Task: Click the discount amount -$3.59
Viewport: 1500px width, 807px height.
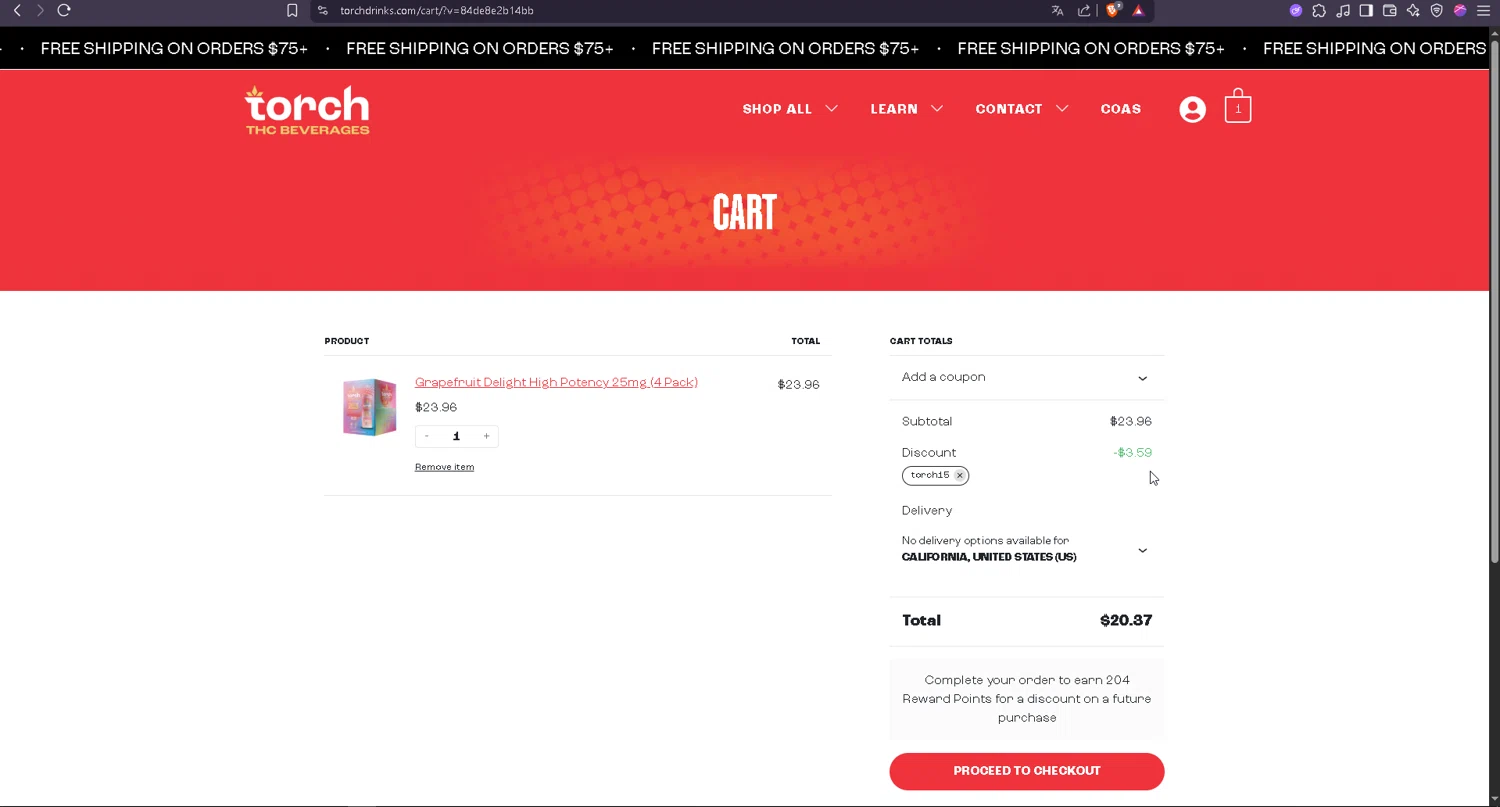Action: click(1132, 453)
